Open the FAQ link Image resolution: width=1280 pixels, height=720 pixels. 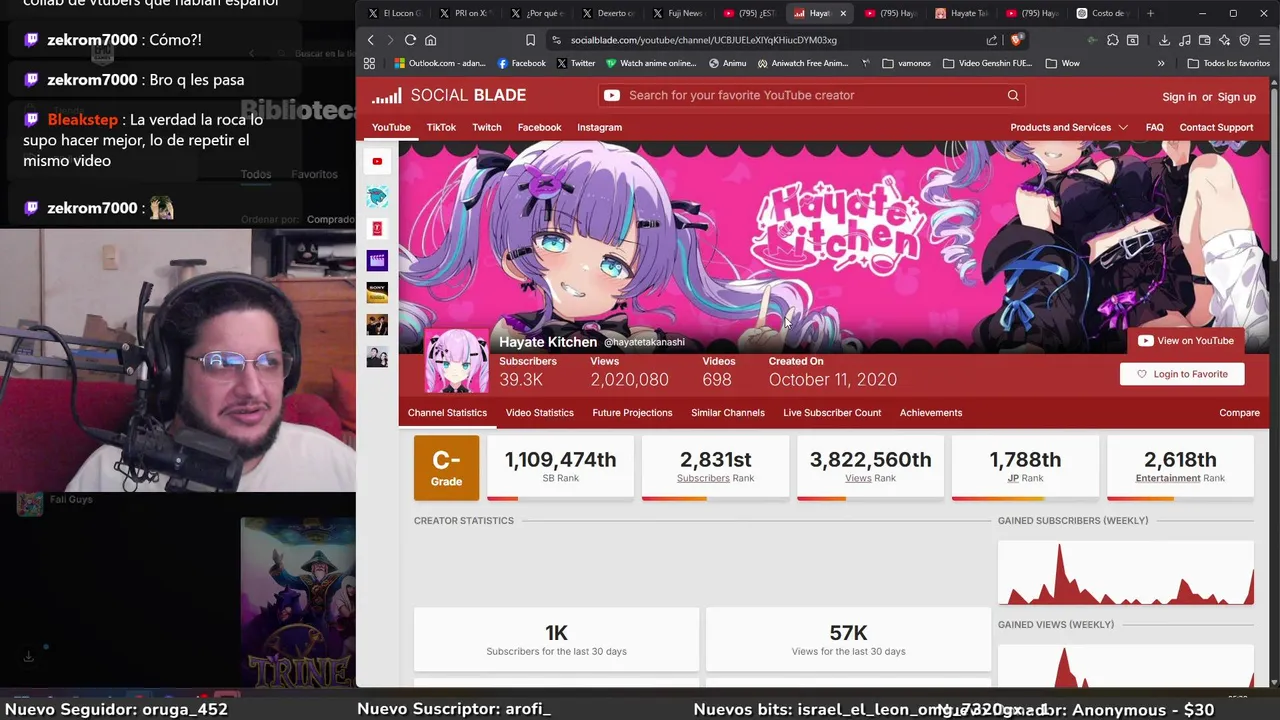[x=1154, y=127]
